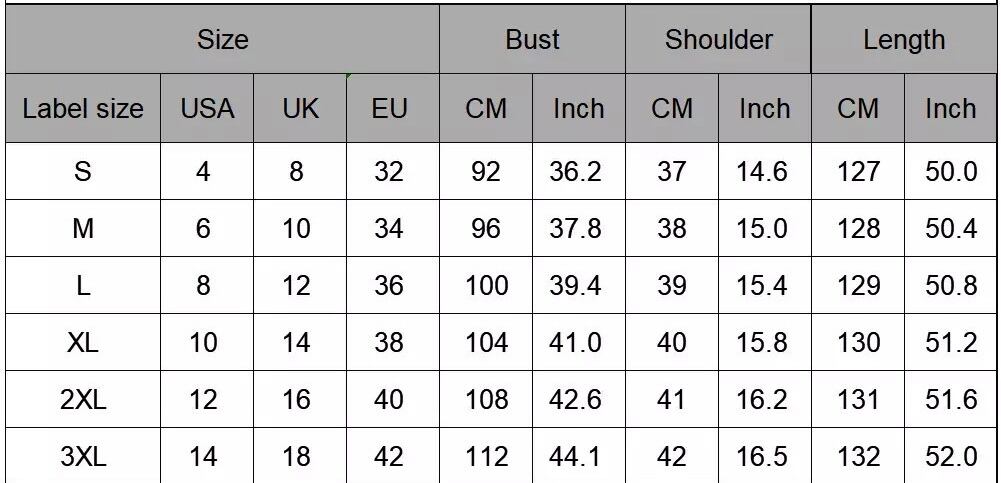The width and height of the screenshot is (1001, 483).
Task: Click the Label size header cell
Action: tap(83, 108)
